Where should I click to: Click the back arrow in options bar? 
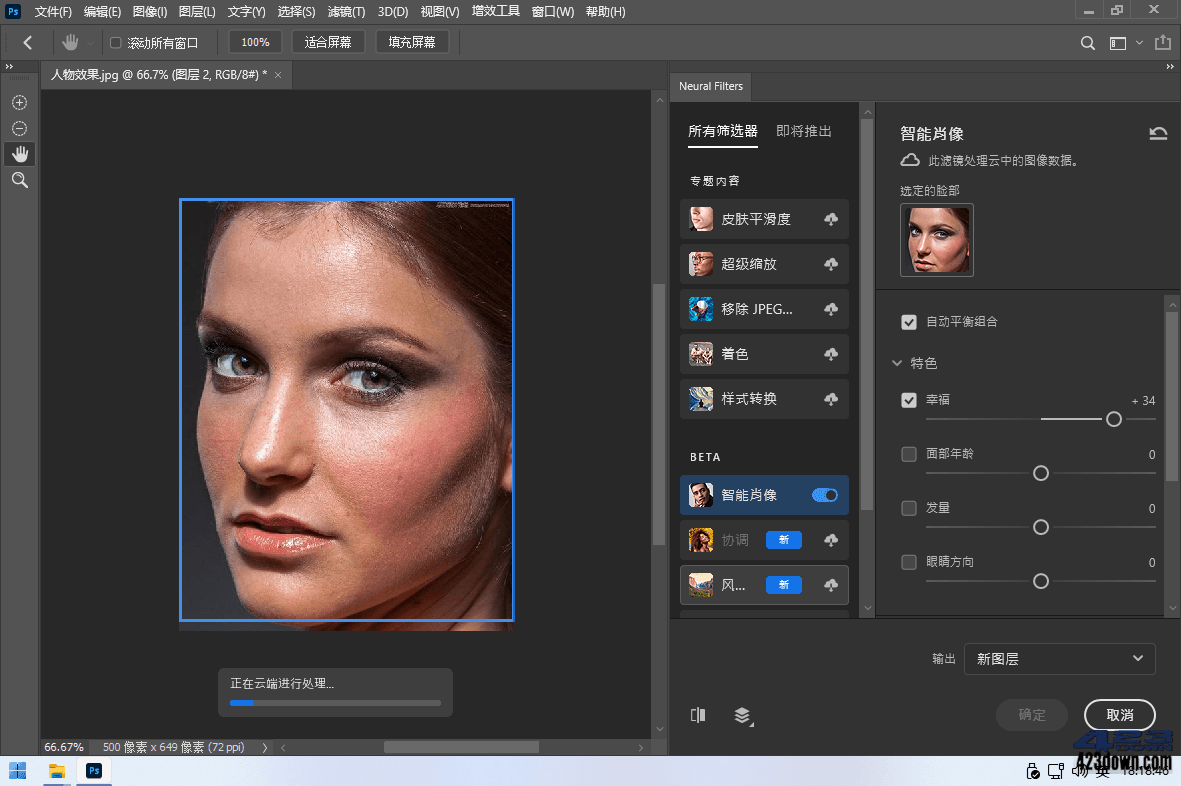28,43
